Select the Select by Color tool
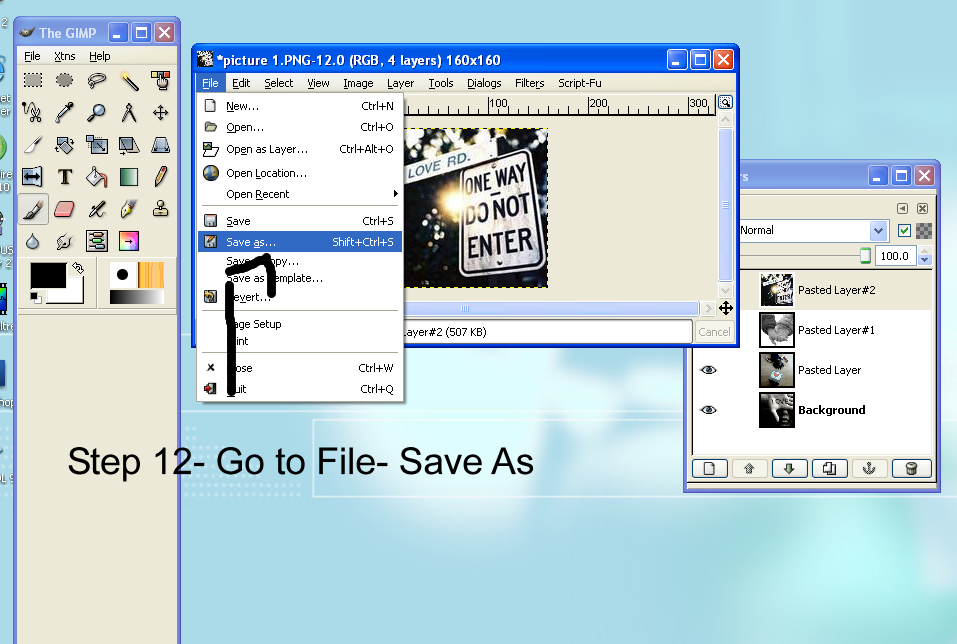Viewport: 957px width, 644px height. tap(161, 80)
